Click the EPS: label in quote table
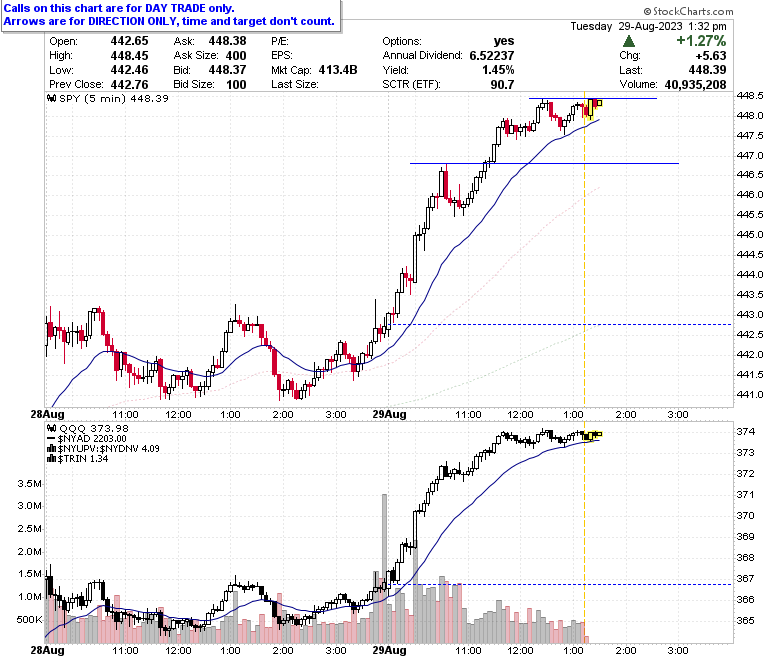Screen dimensions: 780x659 pos(282,56)
